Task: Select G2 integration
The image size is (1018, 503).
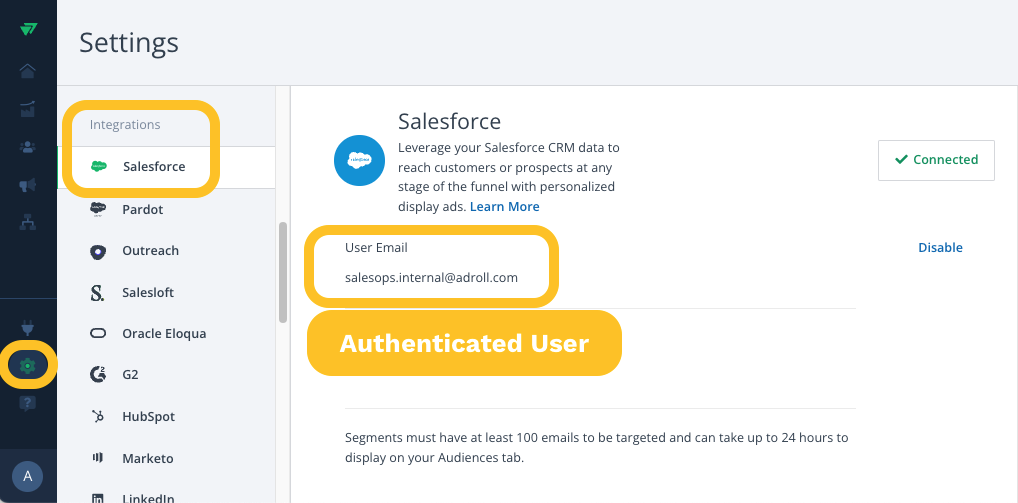Action: (166, 374)
